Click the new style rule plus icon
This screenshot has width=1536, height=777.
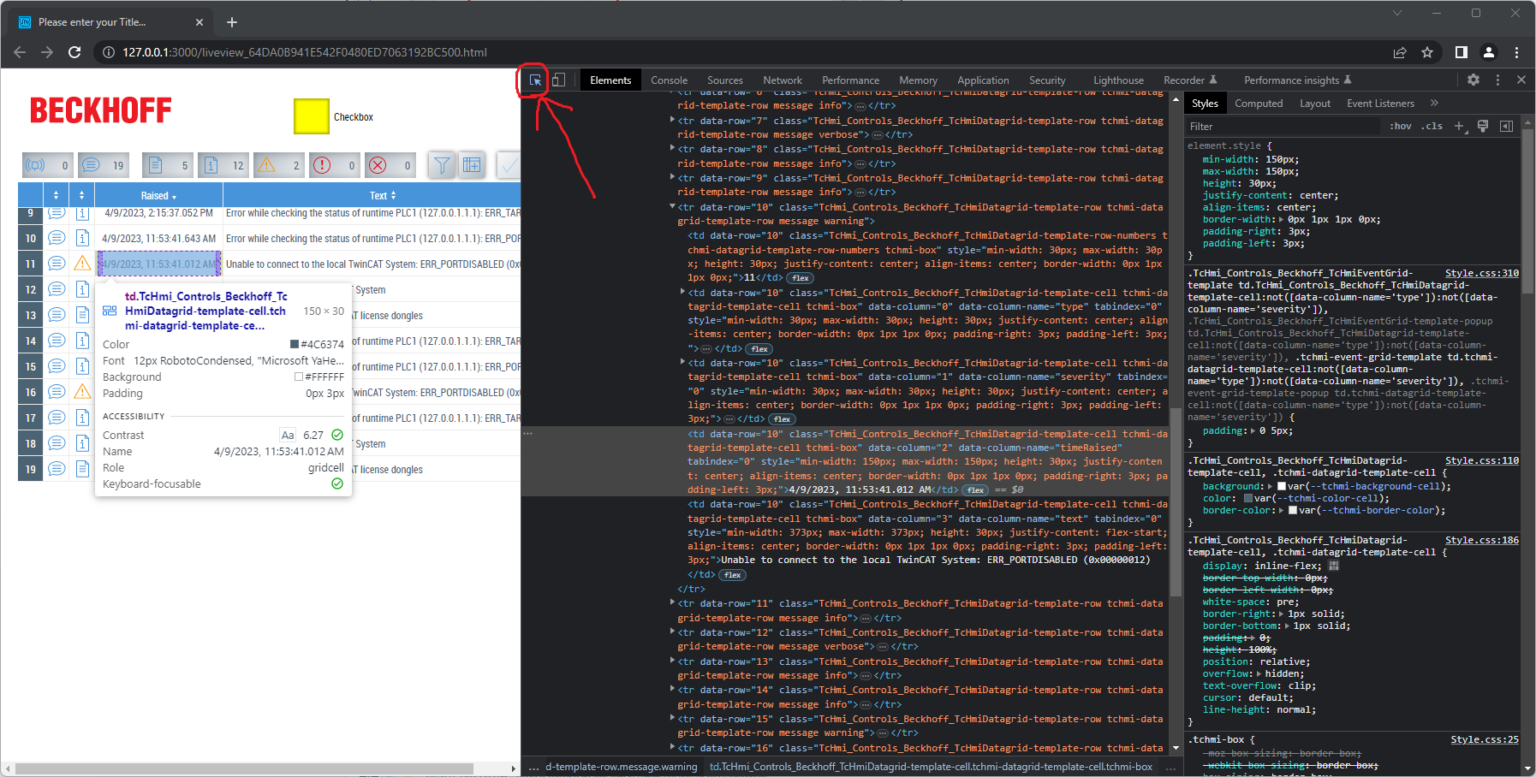coord(1459,126)
